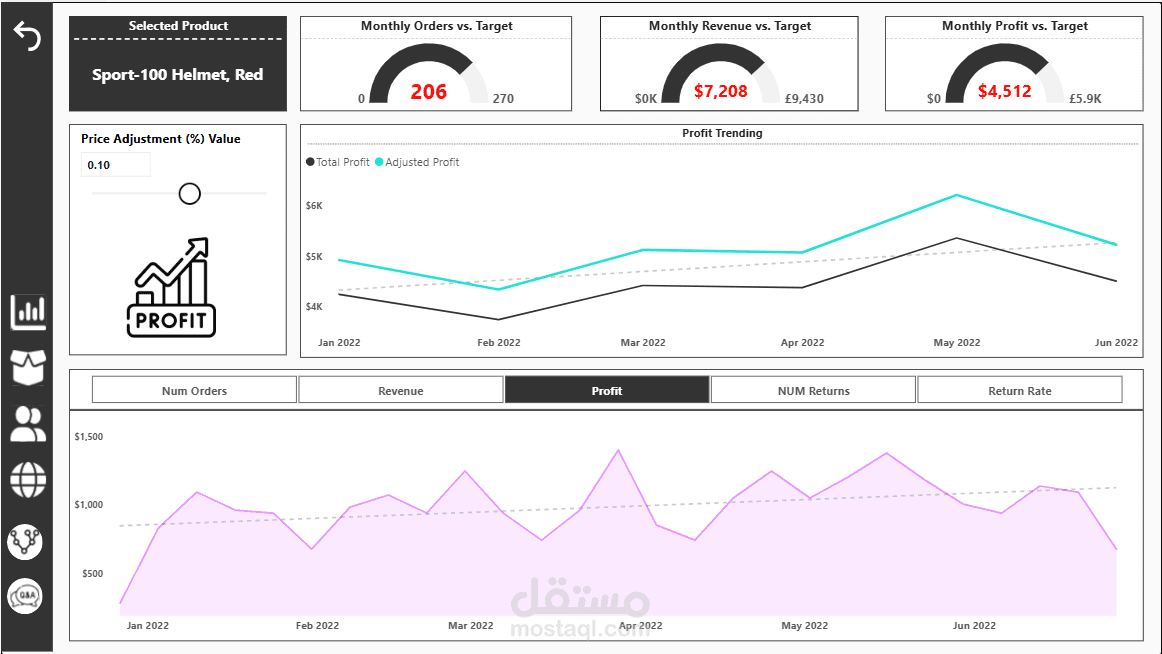Click the back arrow icon in the sidebar
This screenshot has width=1162, height=654.
tap(27, 36)
